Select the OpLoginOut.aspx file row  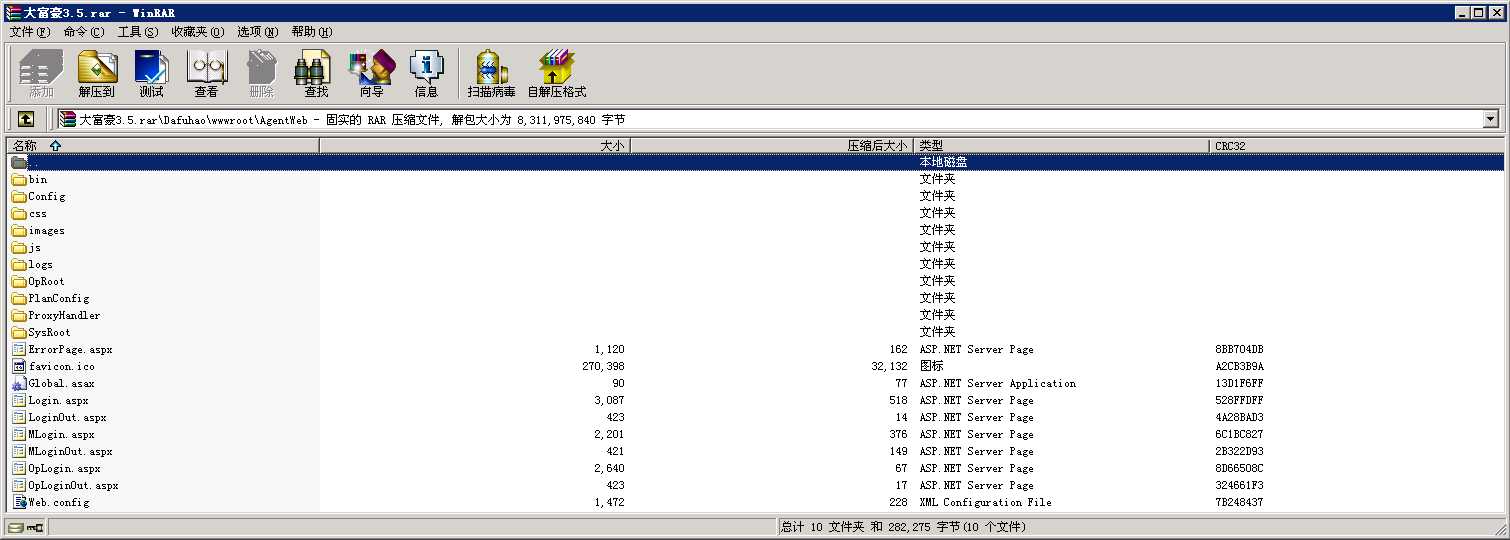click(x=755, y=486)
